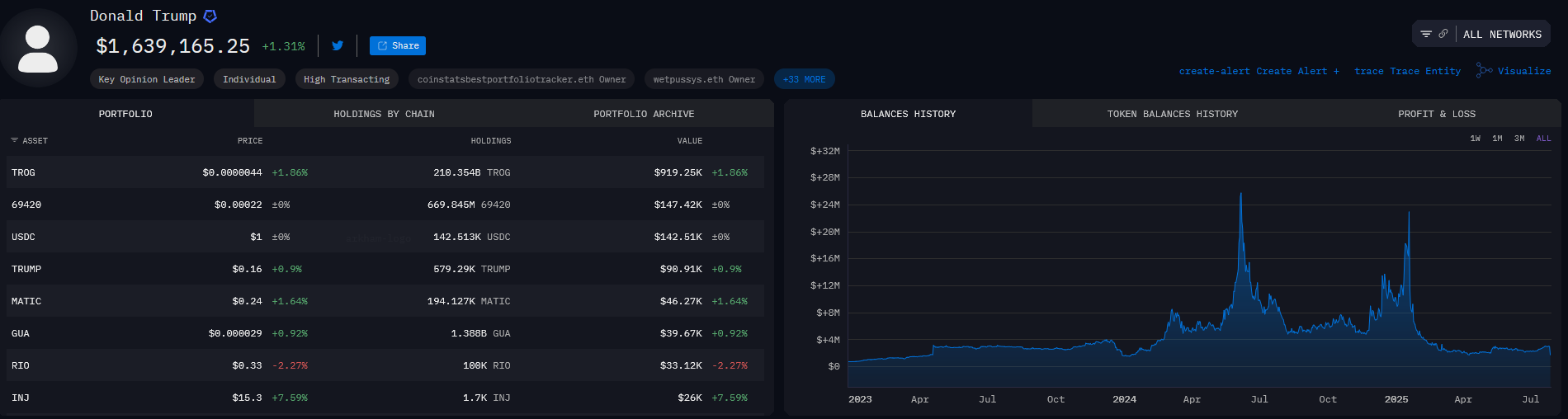
Task: Click the $15.3 INJ price cell
Action: click(247, 398)
